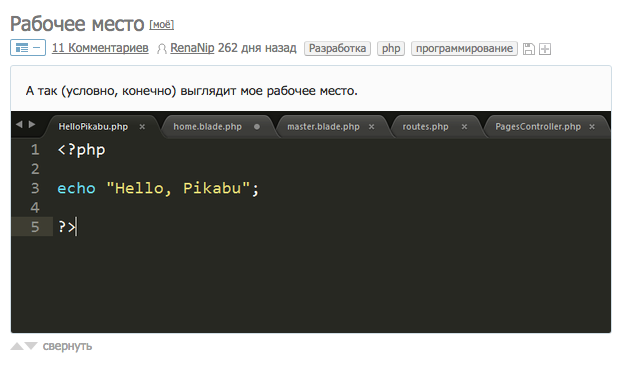Collapse the post with свернуть
This screenshot has width=632, height=369.
pyautogui.click(x=67, y=346)
